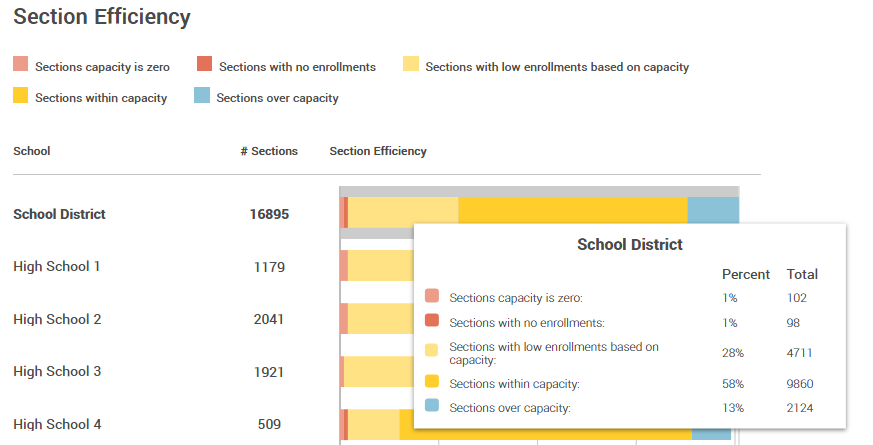Open the High School 1 row
Screen dimensions: 873x445
57,266
